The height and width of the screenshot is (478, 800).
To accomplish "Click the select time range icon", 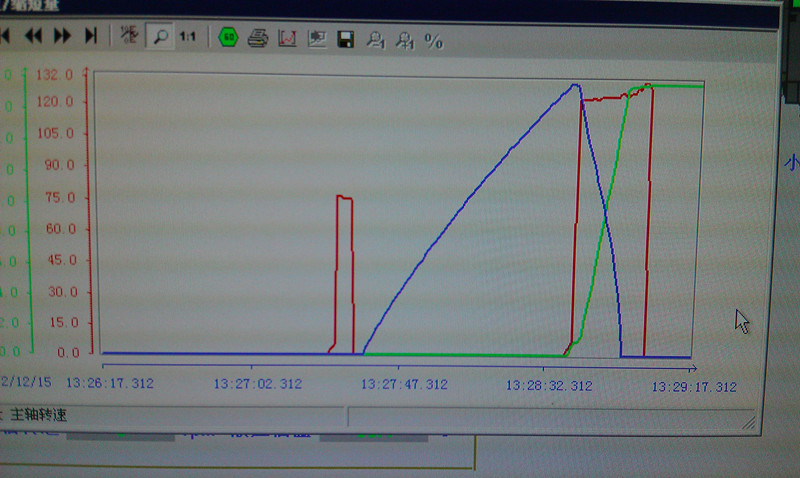I will [x=317, y=40].
